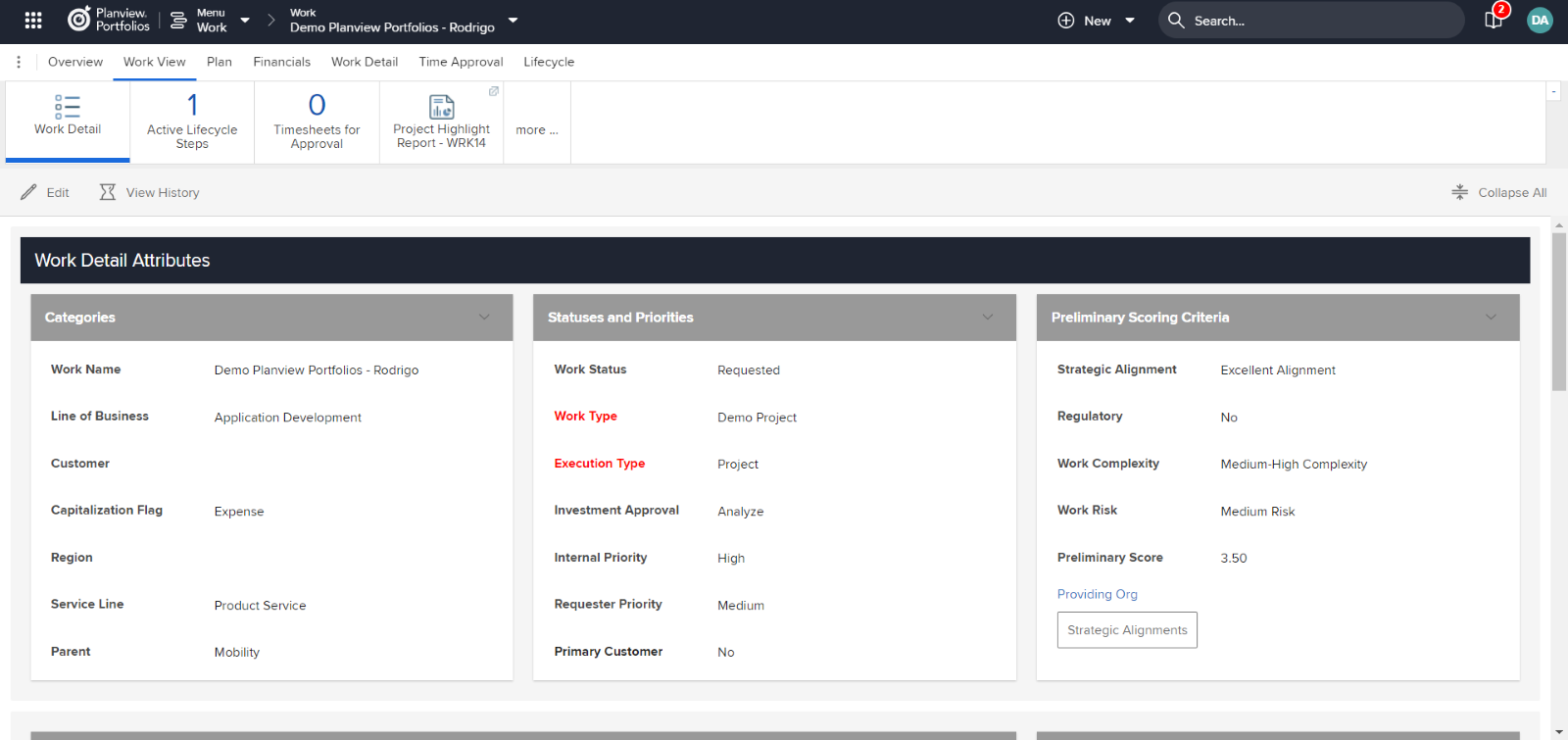This screenshot has width=1568, height=740.
Task: Click the Excellent Alignment value
Action: click(x=1278, y=370)
